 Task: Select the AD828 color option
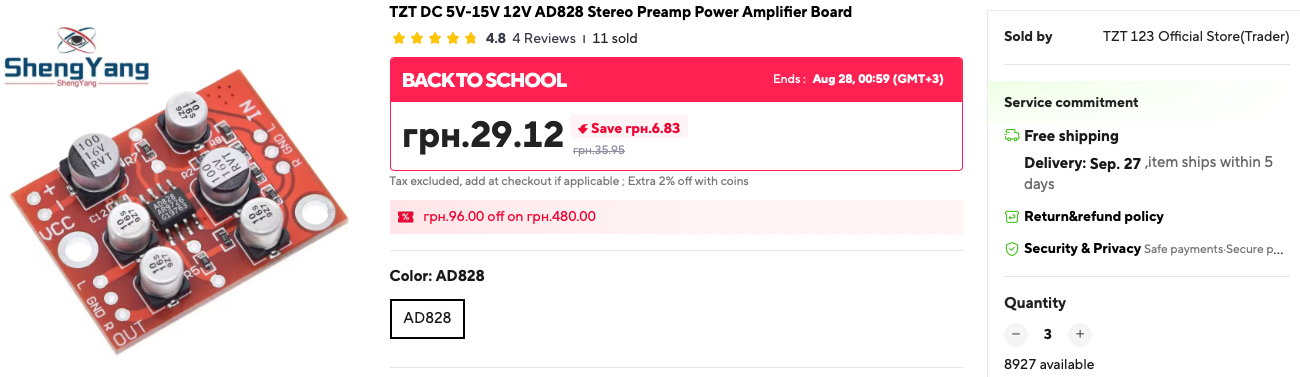tap(427, 319)
